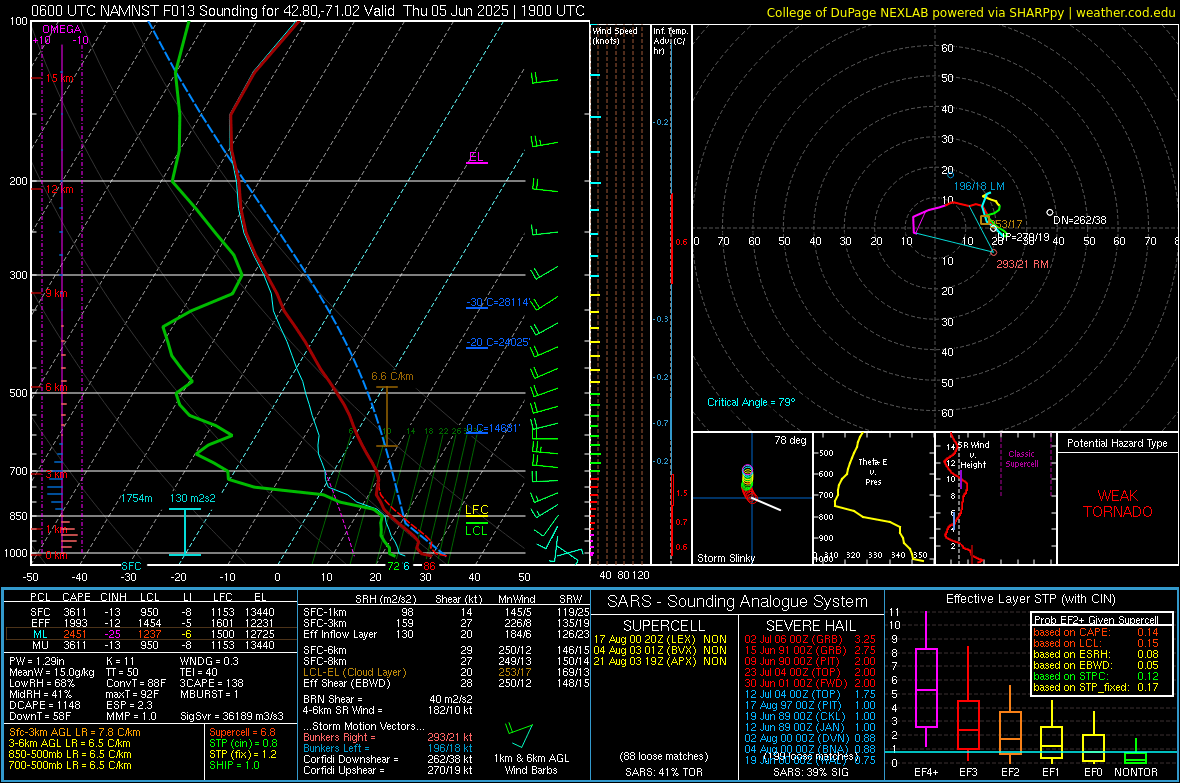Click the Potential Hazard Type header

click(x=1117, y=443)
